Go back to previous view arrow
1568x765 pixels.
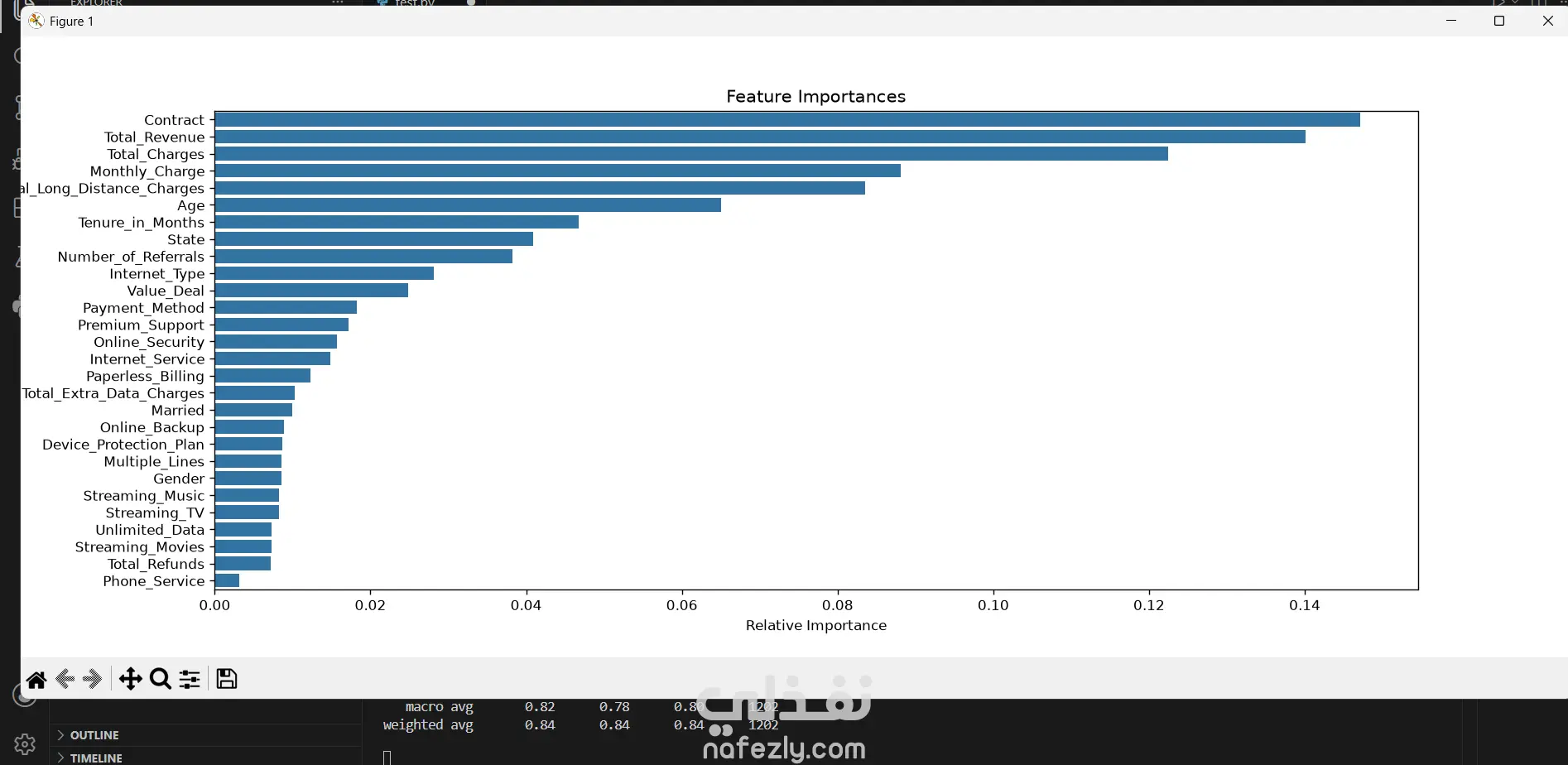[65, 680]
